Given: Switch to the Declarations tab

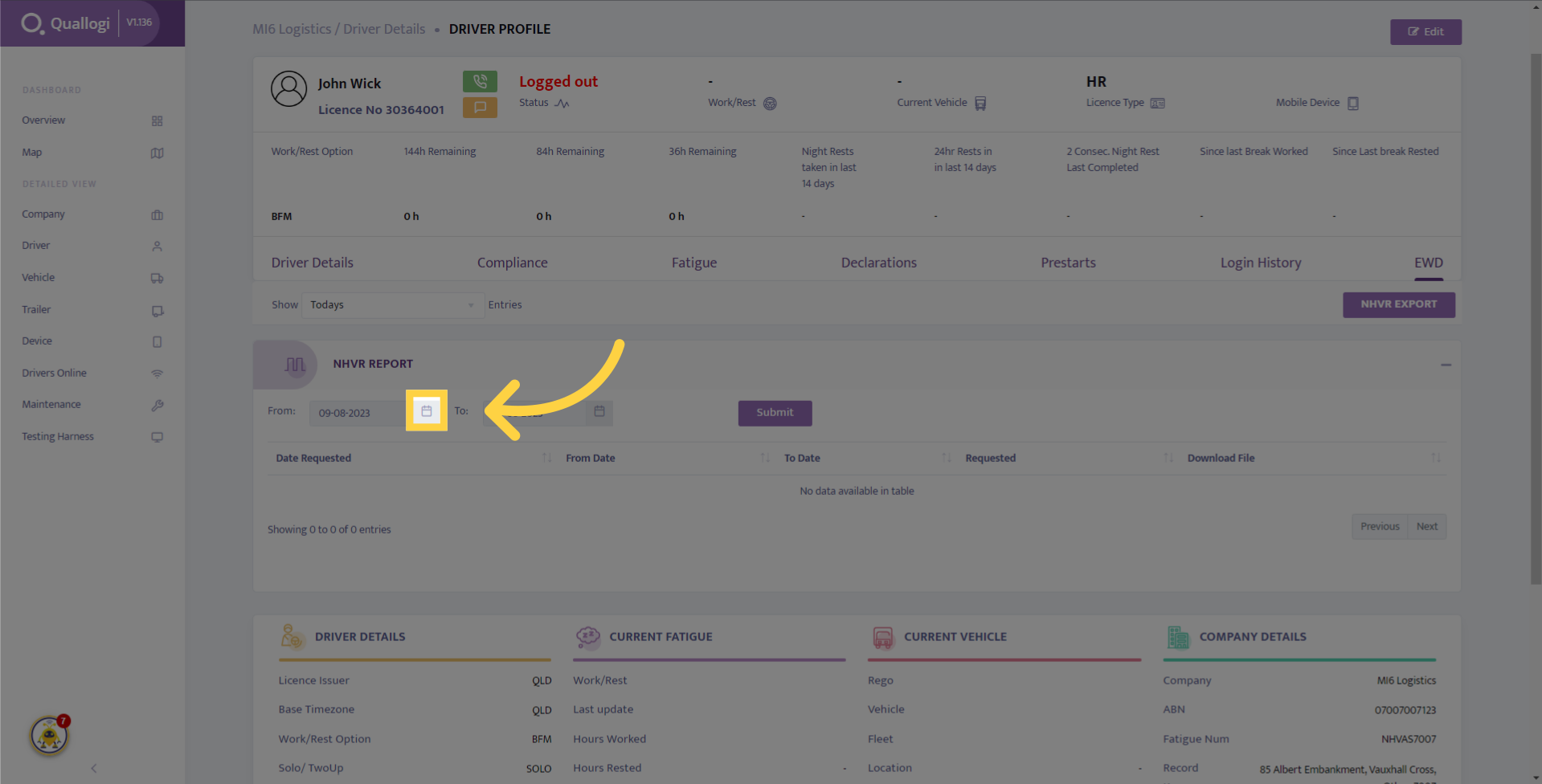Looking at the screenshot, I should tap(879, 263).
